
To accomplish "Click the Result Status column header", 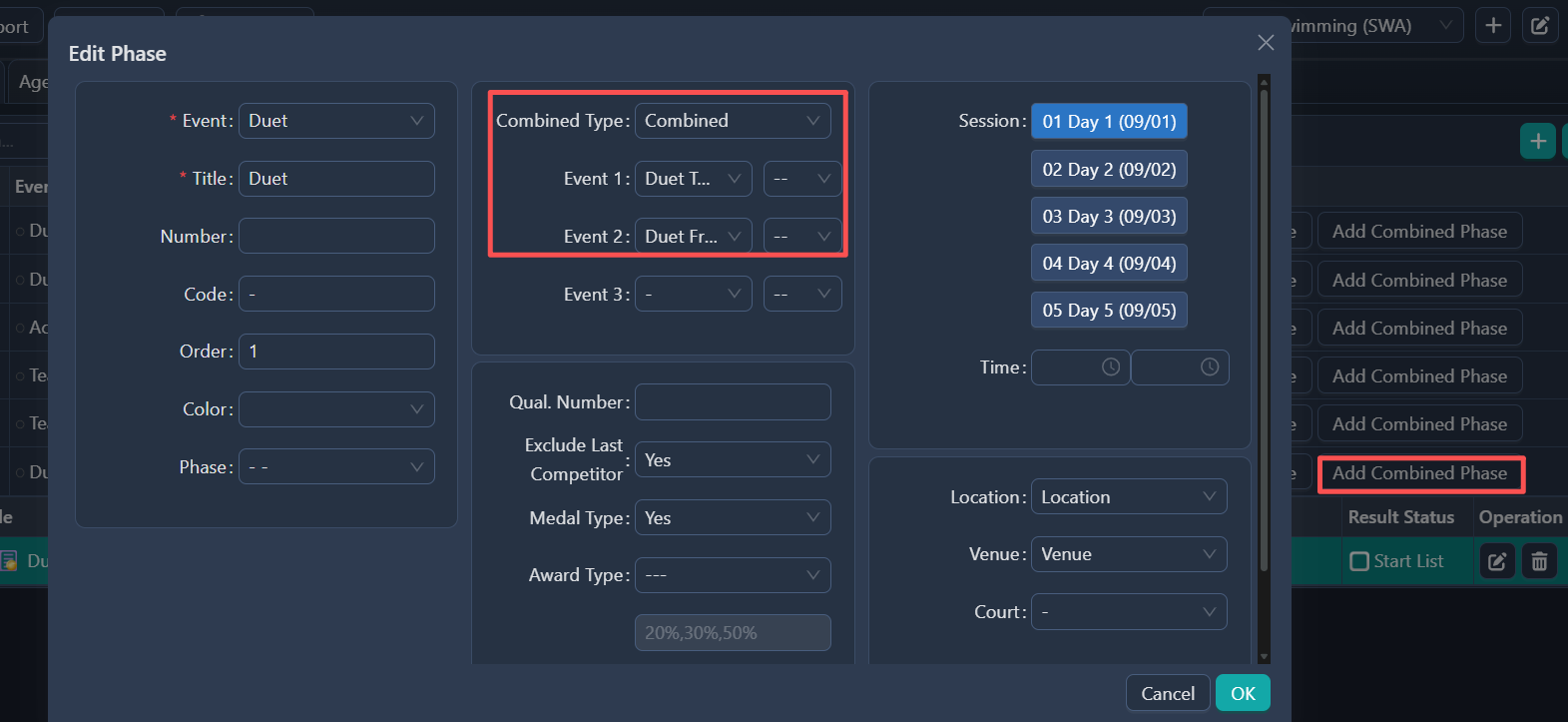I will 1400,517.
